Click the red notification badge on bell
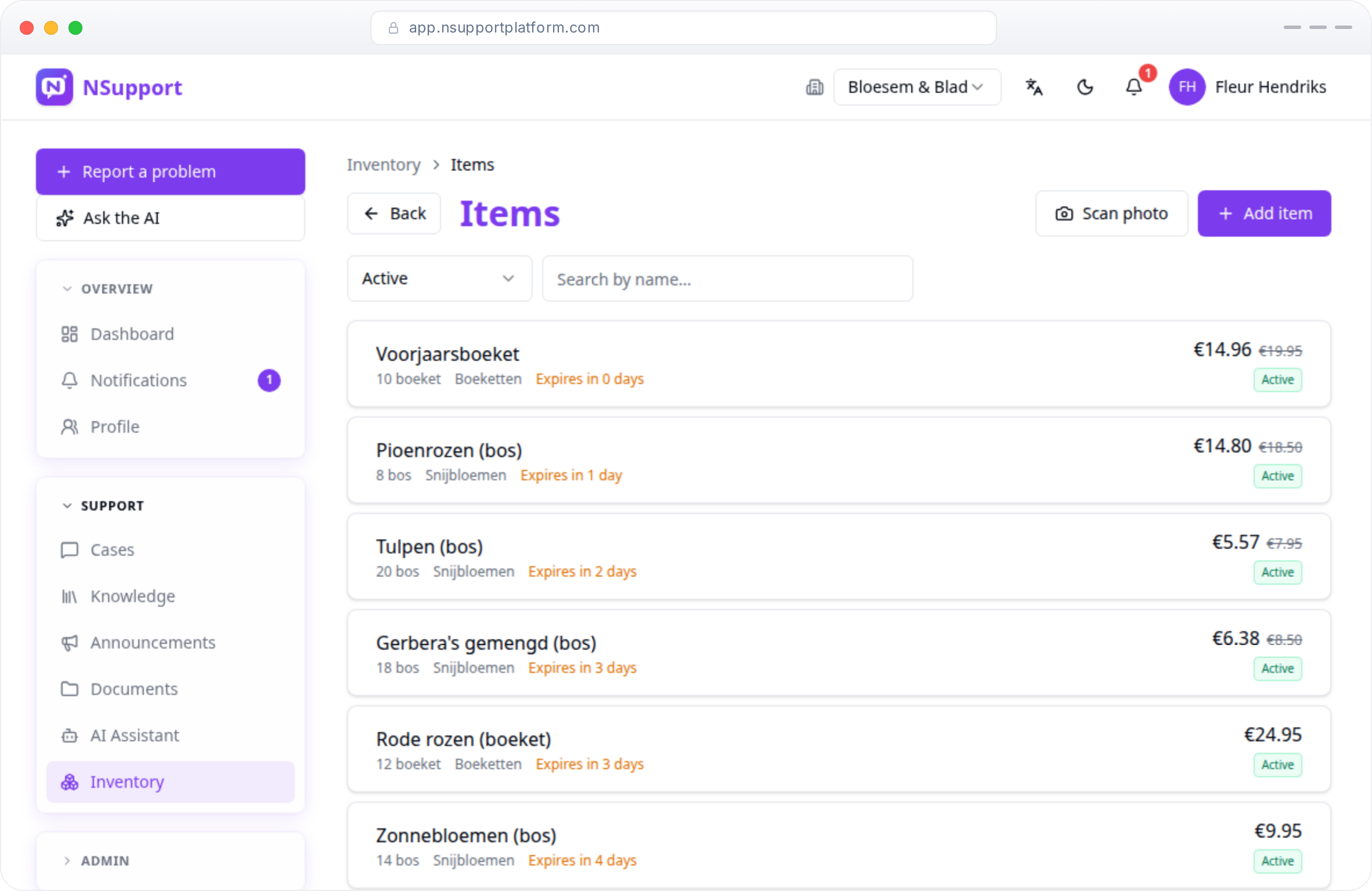 pos(1147,73)
